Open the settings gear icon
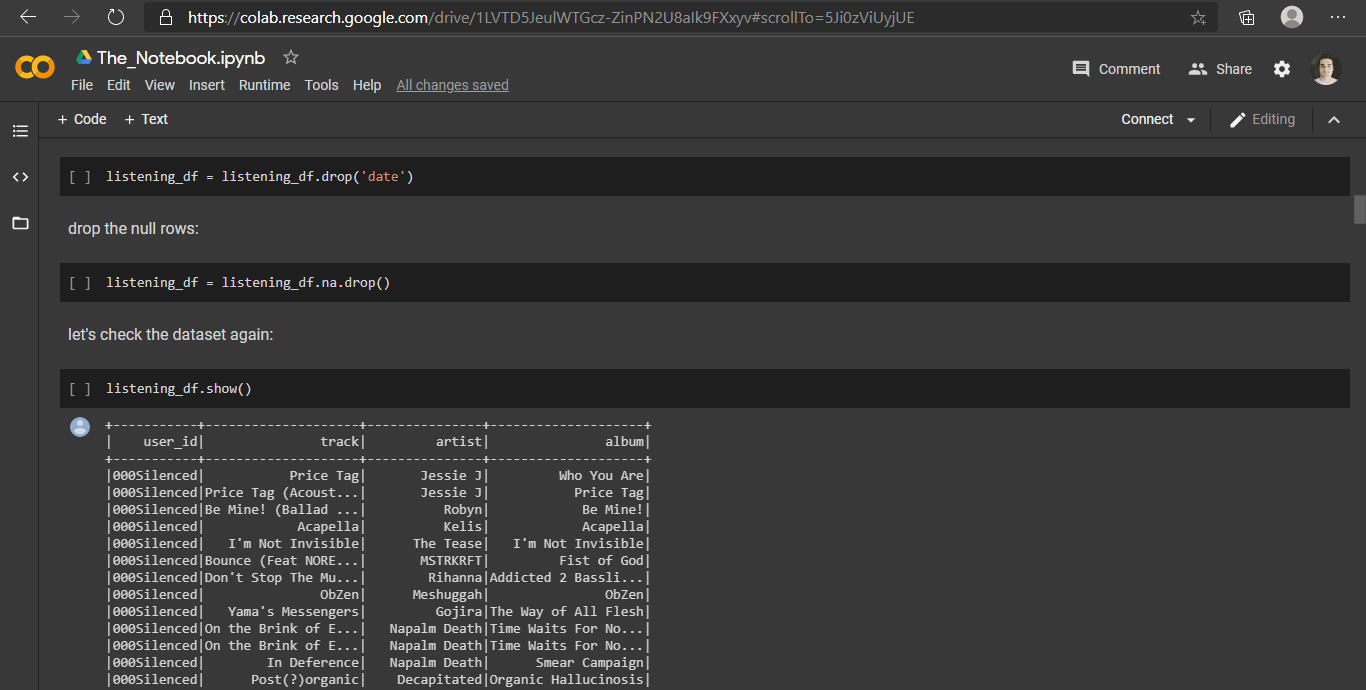 pos(1282,69)
